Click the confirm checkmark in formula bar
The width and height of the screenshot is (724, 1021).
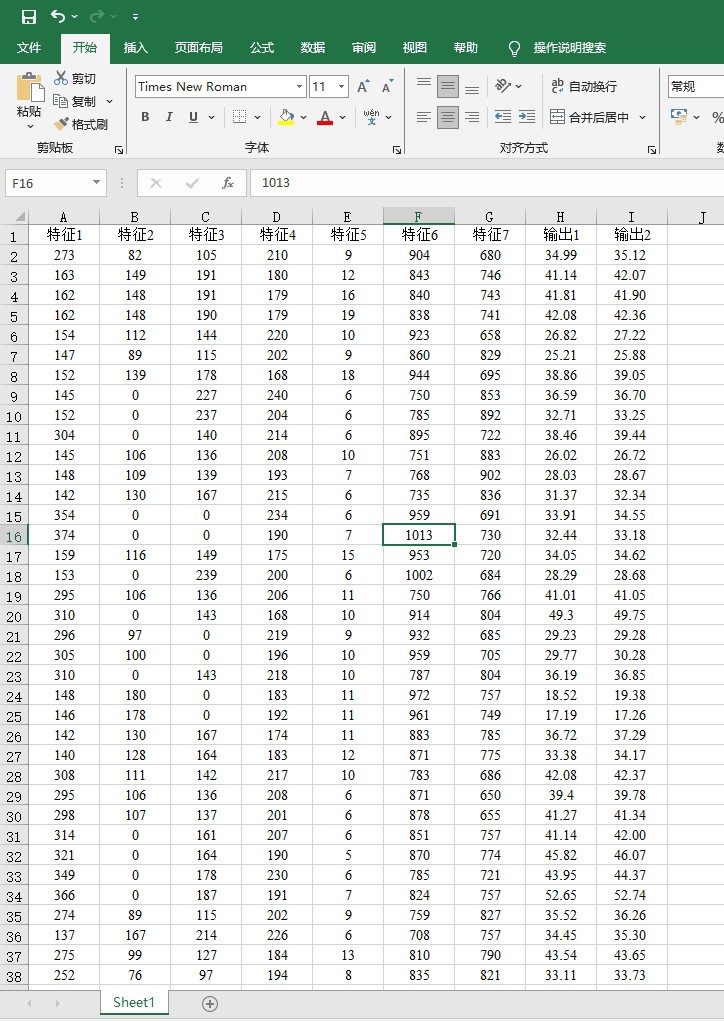point(192,183)
